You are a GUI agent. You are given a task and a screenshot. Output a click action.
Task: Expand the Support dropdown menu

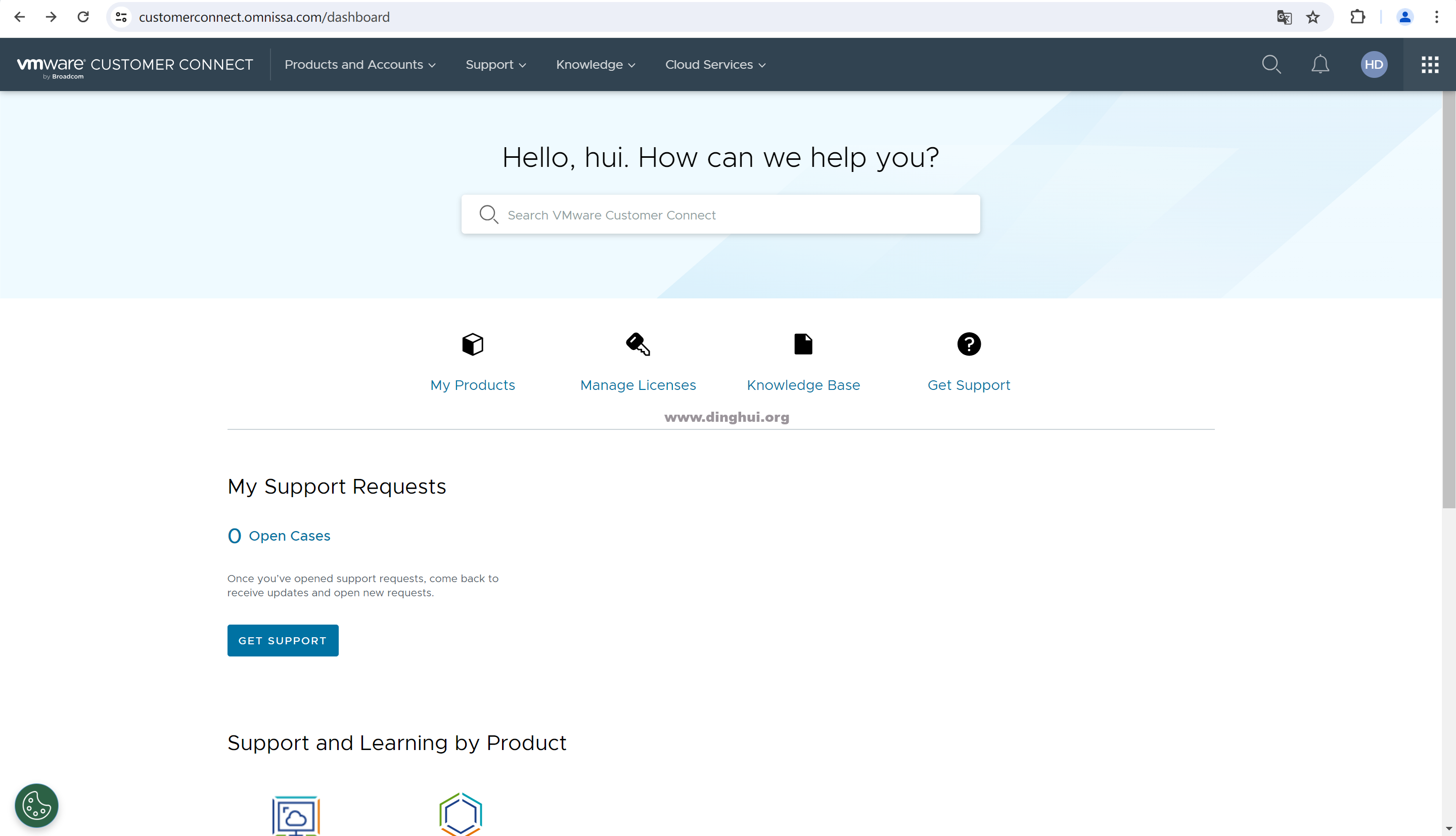coord(495,64)
